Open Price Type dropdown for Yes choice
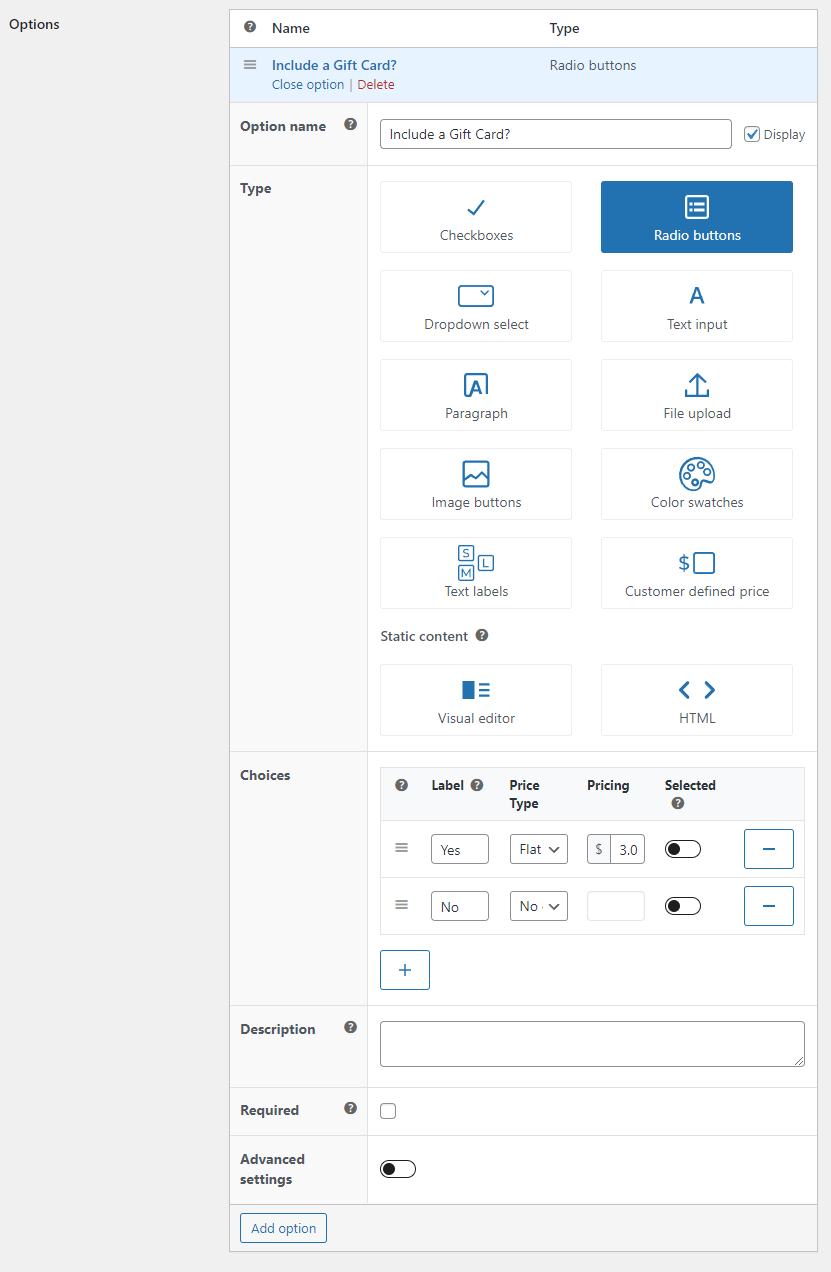This screenshot has height=1272, width=831. pos(538,849)
